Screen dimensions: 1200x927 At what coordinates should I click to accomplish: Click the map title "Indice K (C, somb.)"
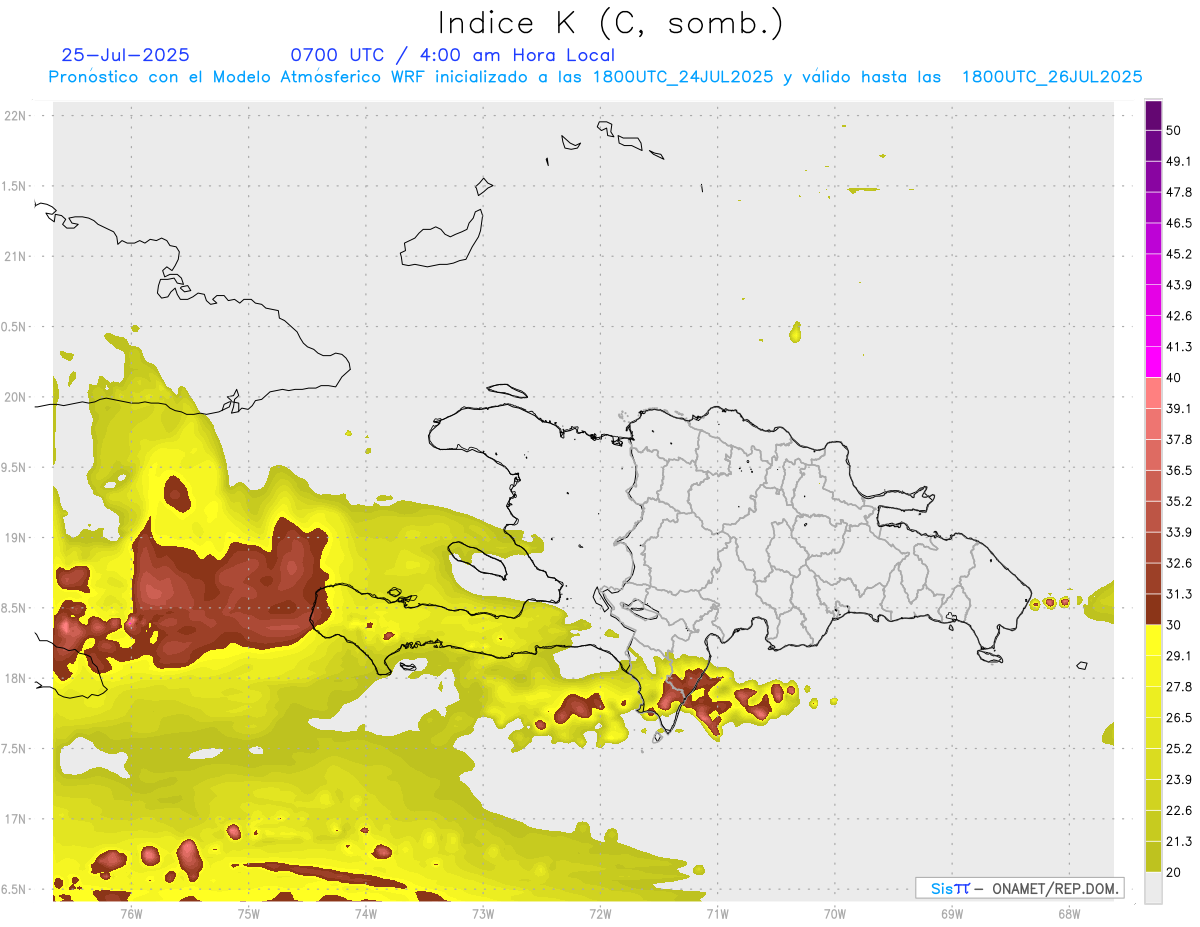pyautogui.click(x=610, y=22)
